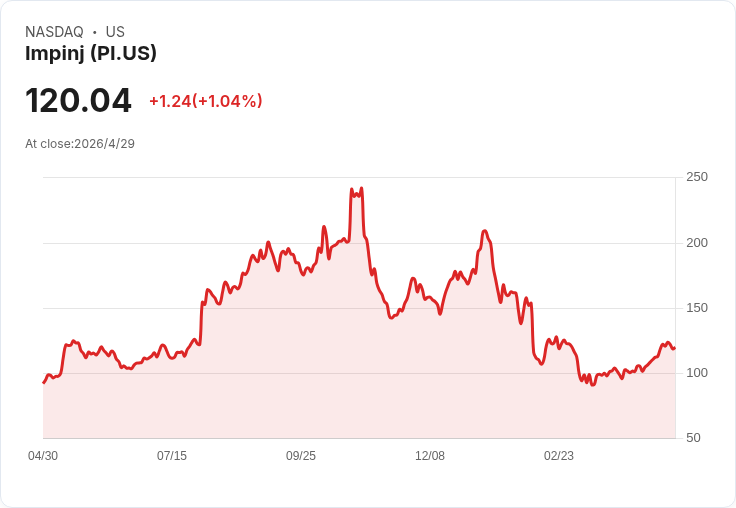Click the chart's highest peak near 240
This screenshot has width=736, height=508.
(x=361, y=189)
